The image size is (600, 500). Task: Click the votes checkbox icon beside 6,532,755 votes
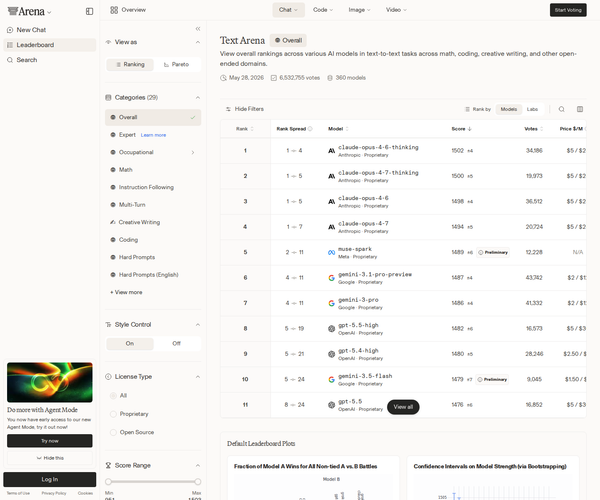pyautogui.click(x=274, y=78)
